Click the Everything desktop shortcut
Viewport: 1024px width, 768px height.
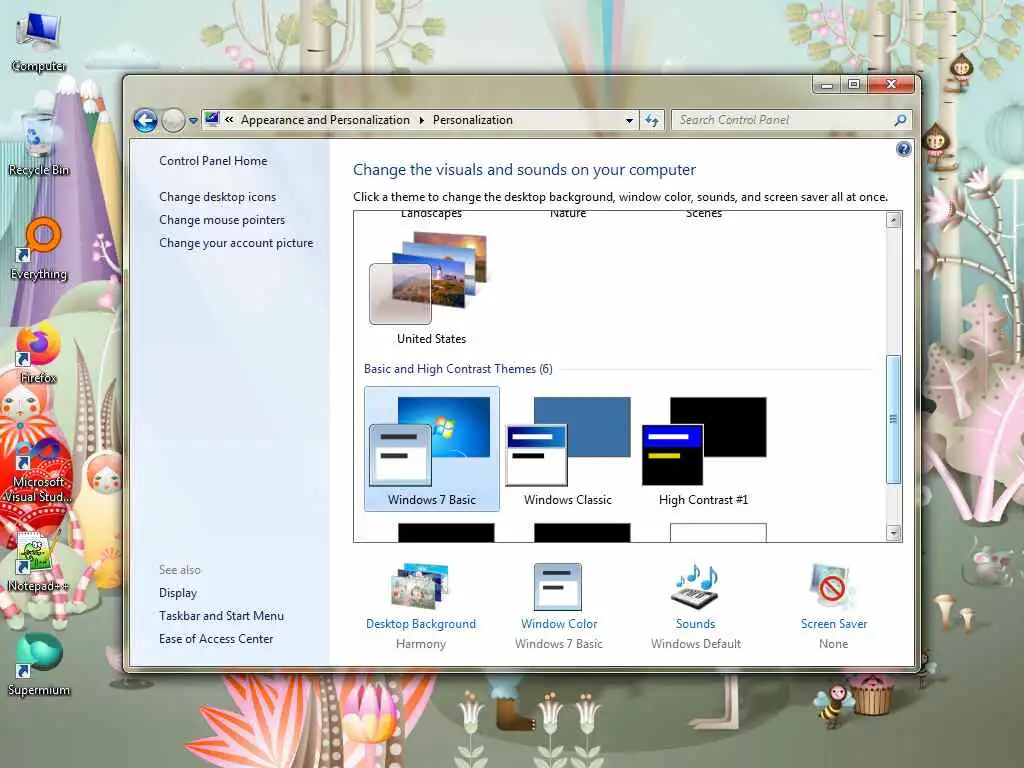(x=39, y=249)
